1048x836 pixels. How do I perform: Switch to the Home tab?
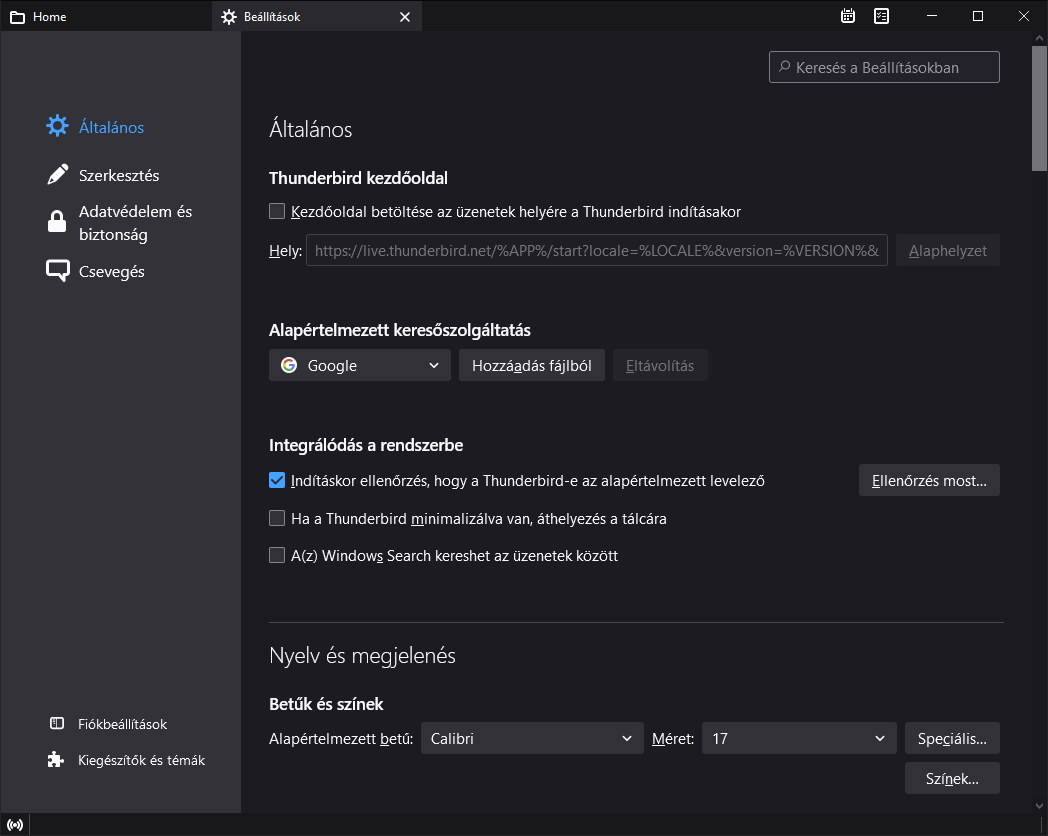[106, 16]
